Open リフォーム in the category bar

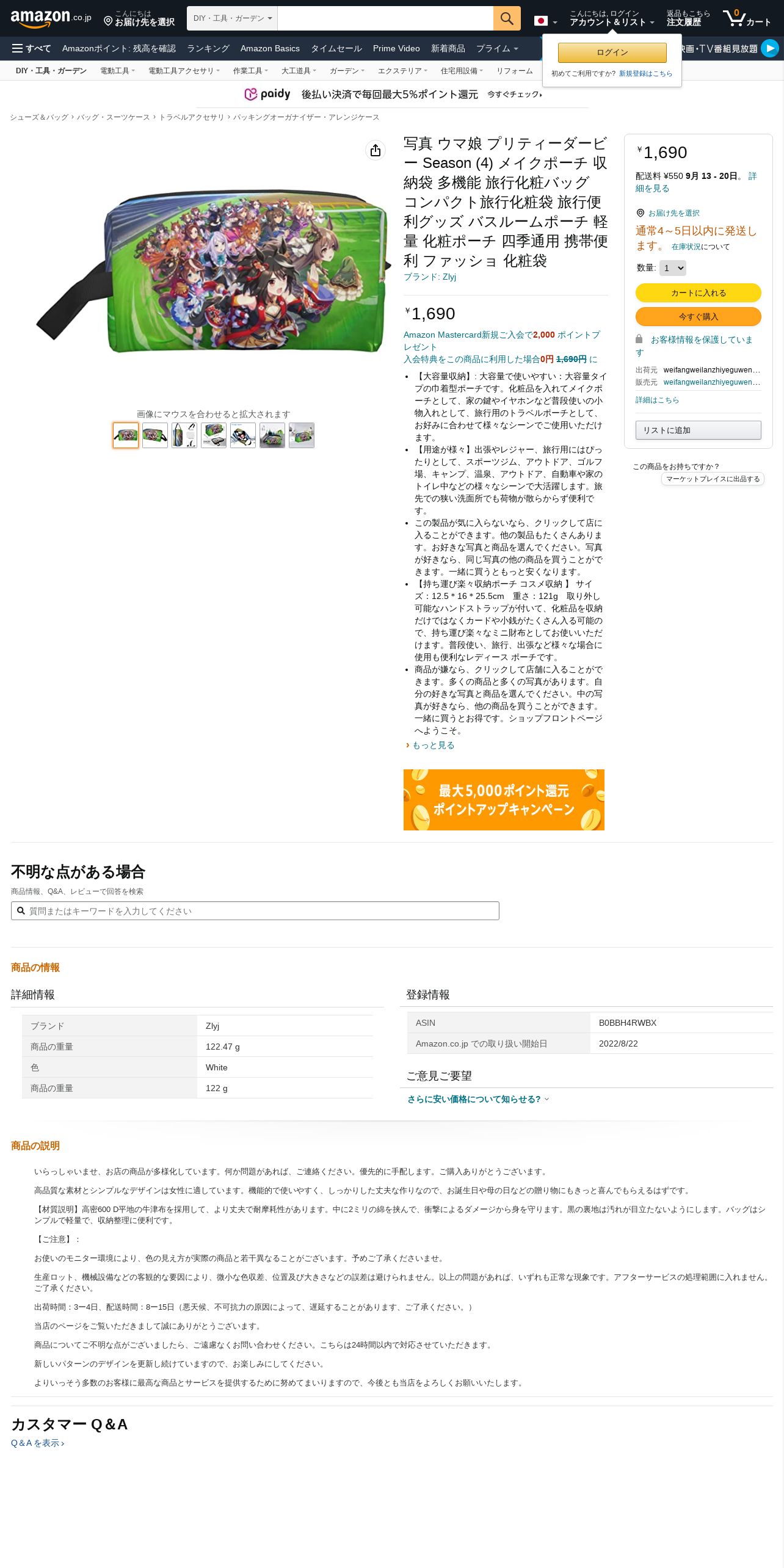tap(515, 71)
